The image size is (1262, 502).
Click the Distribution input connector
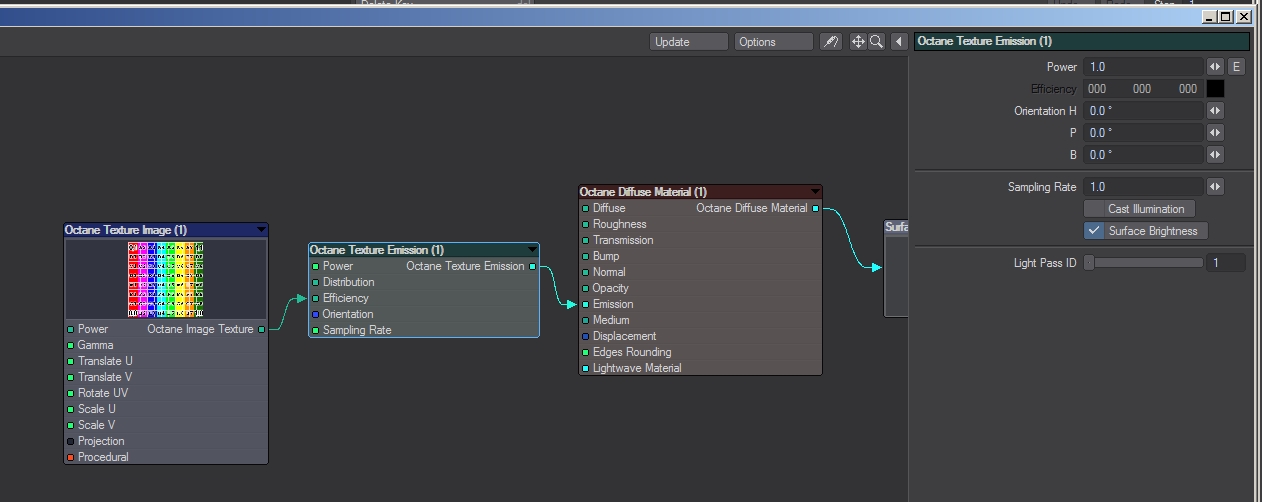click(316, 282)
